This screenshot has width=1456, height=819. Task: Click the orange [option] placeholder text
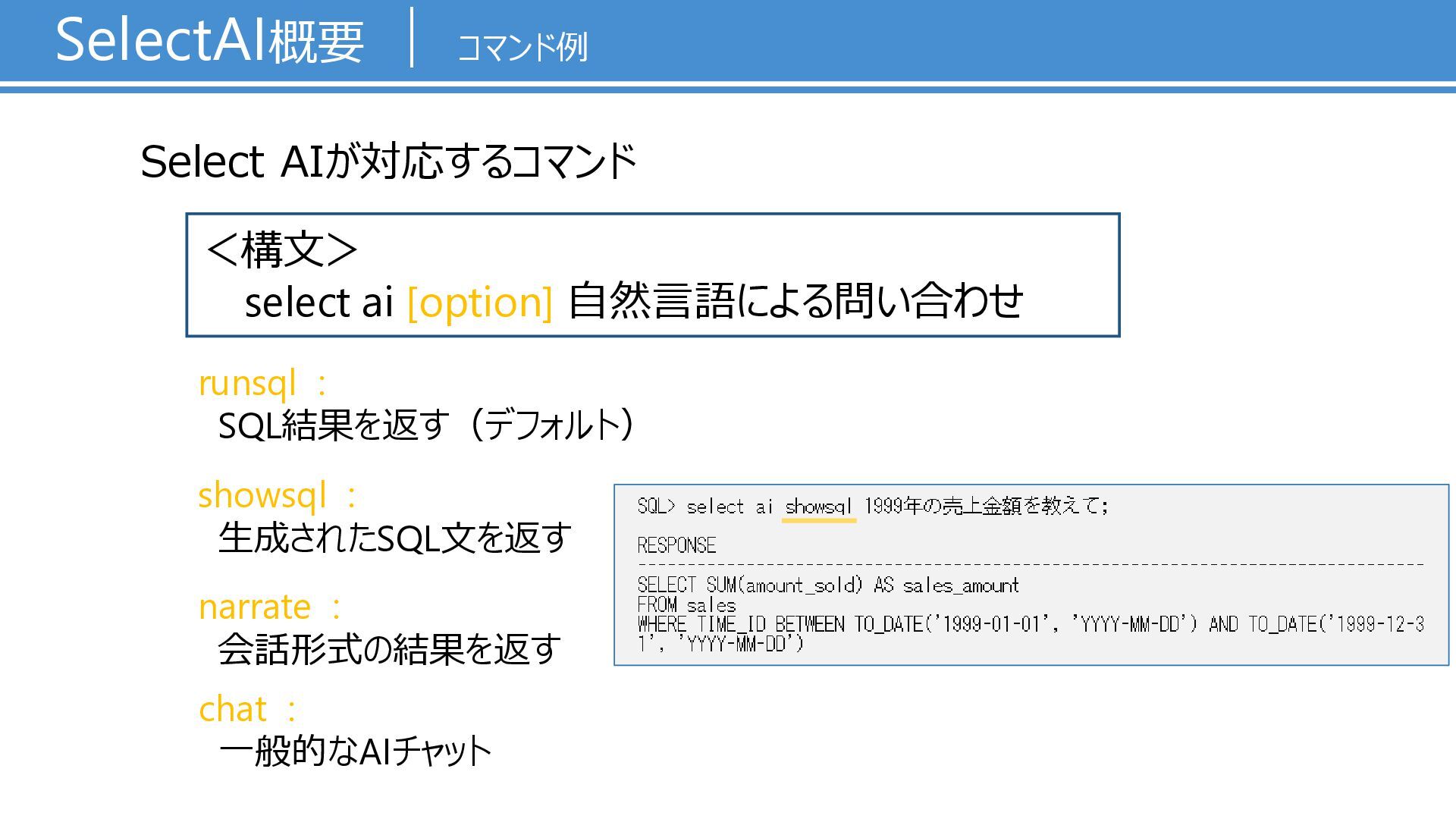480,302
